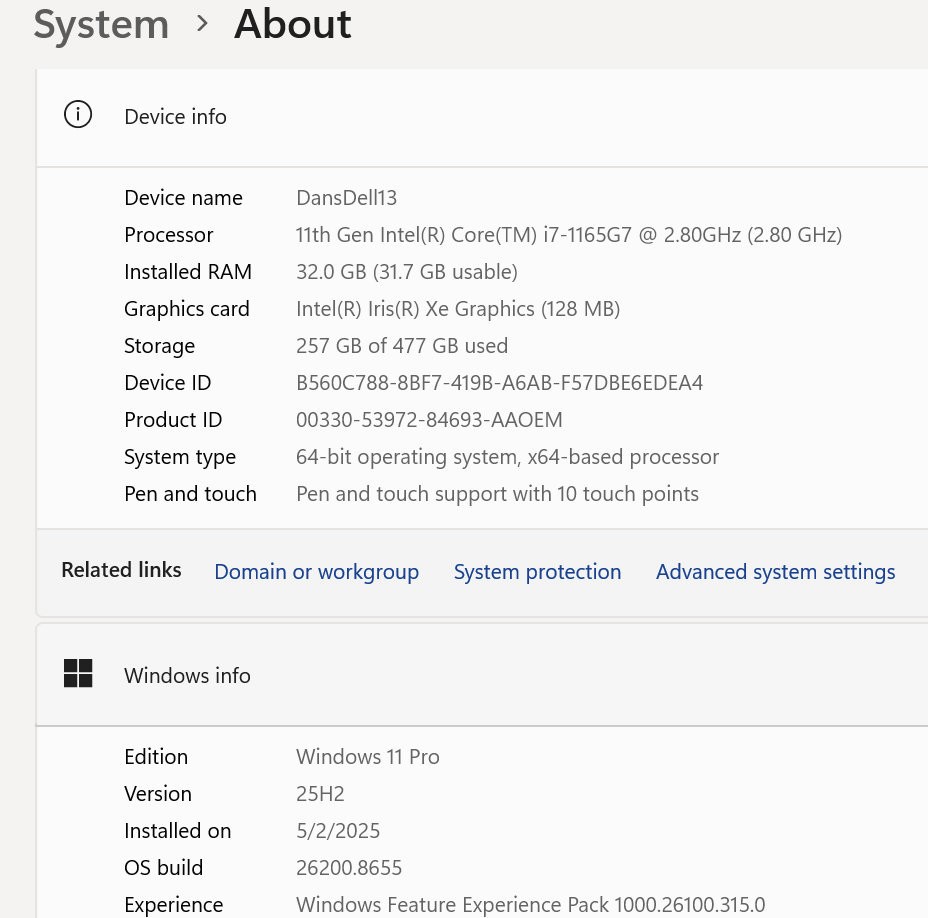Click the Version label

pos(158,794)
